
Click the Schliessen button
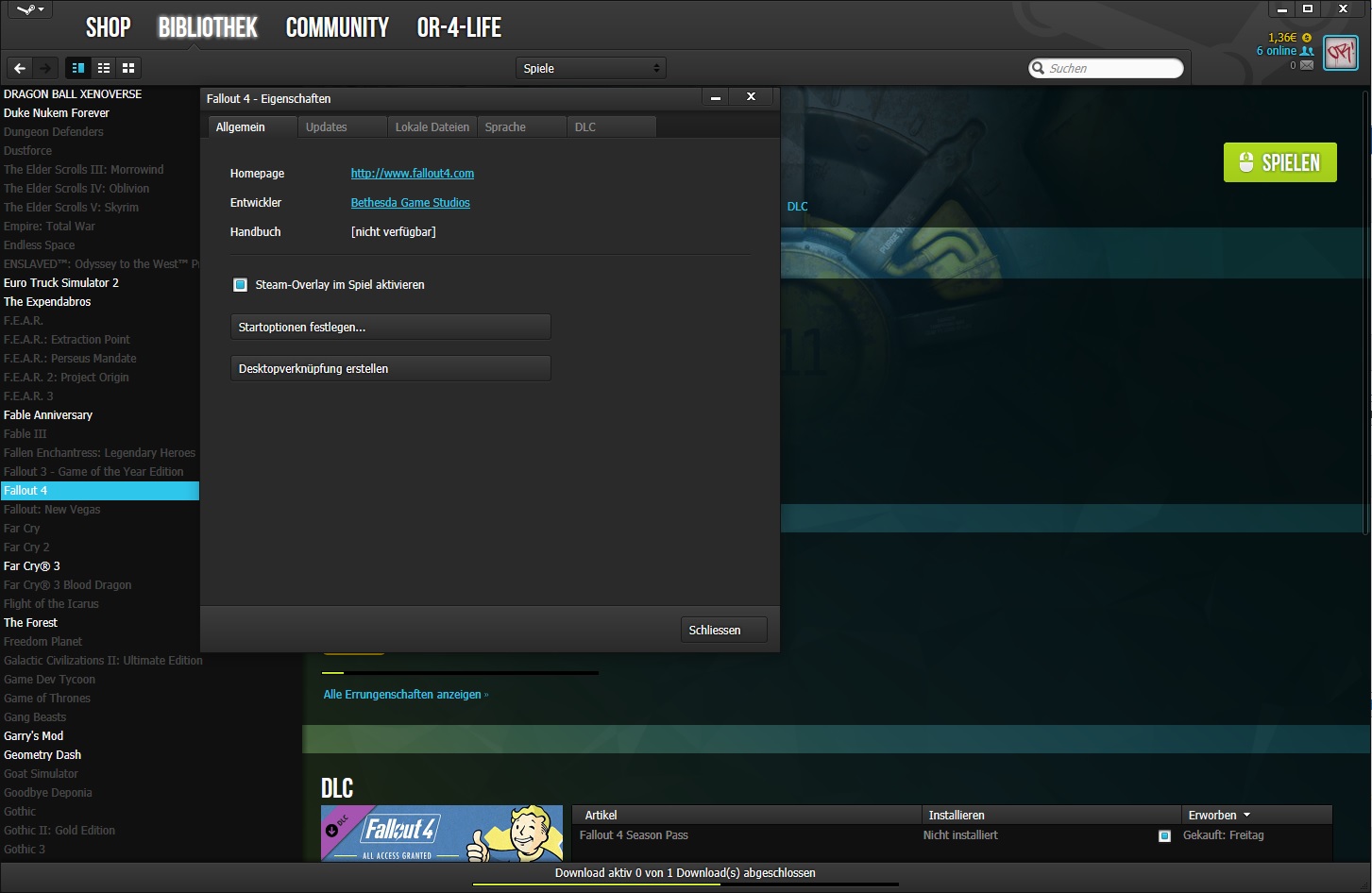tap(723, 630)
